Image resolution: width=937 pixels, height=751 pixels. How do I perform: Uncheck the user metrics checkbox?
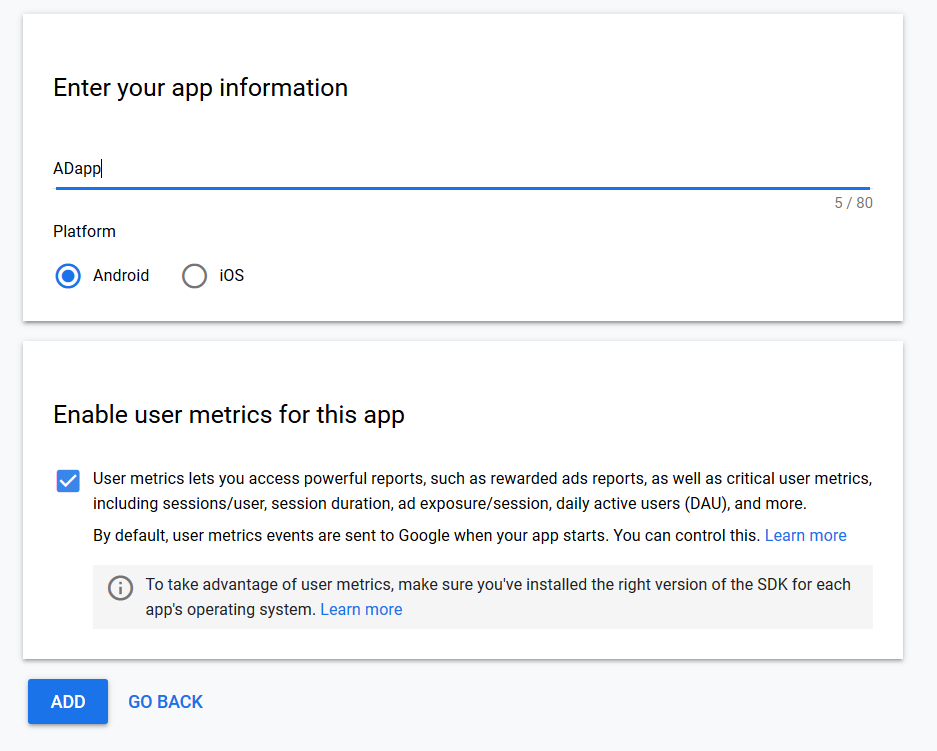point(68,480)
